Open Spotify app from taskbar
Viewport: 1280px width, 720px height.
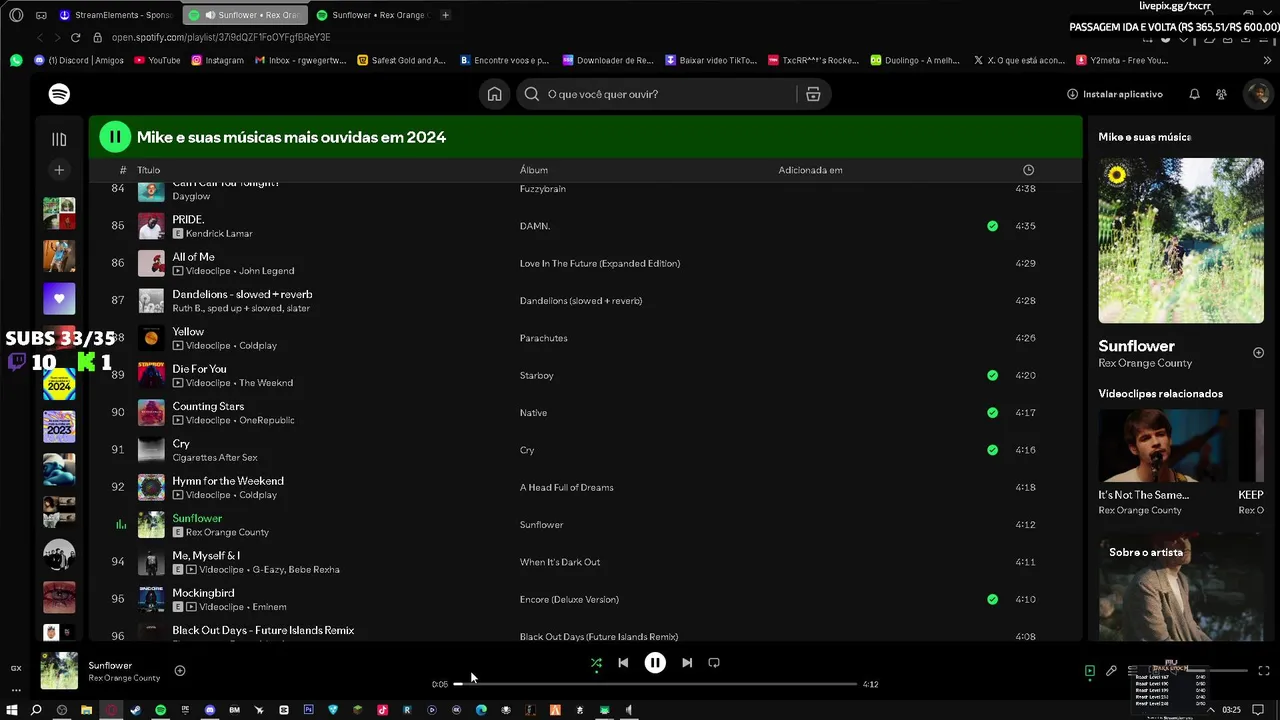point(160,710)
